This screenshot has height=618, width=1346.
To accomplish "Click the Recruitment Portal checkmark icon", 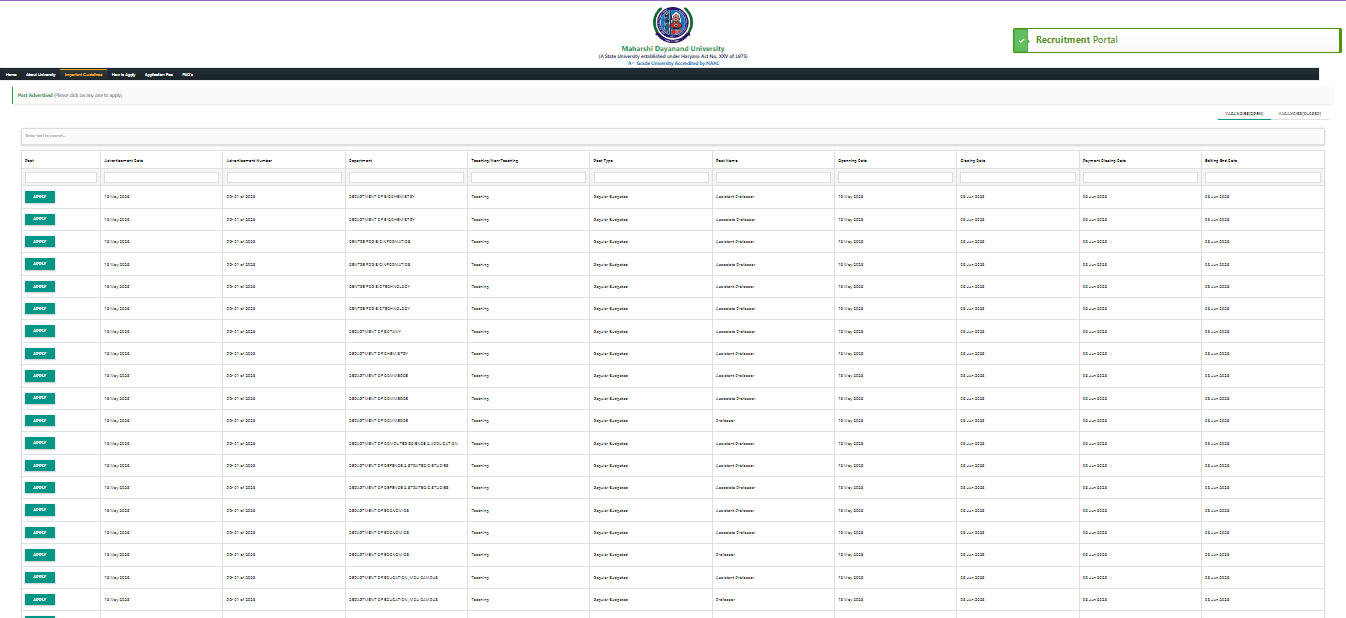I will click(x=1021, y=40).
